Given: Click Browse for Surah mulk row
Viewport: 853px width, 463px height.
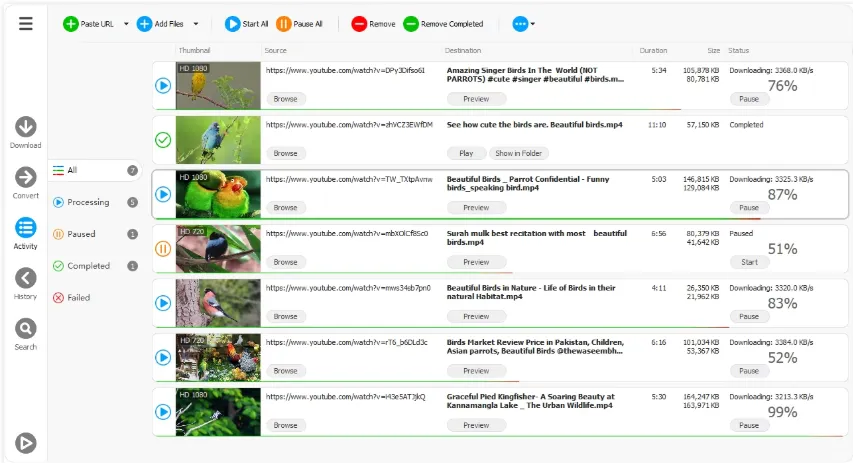Looking at the screenshot, I should point(286,262).
